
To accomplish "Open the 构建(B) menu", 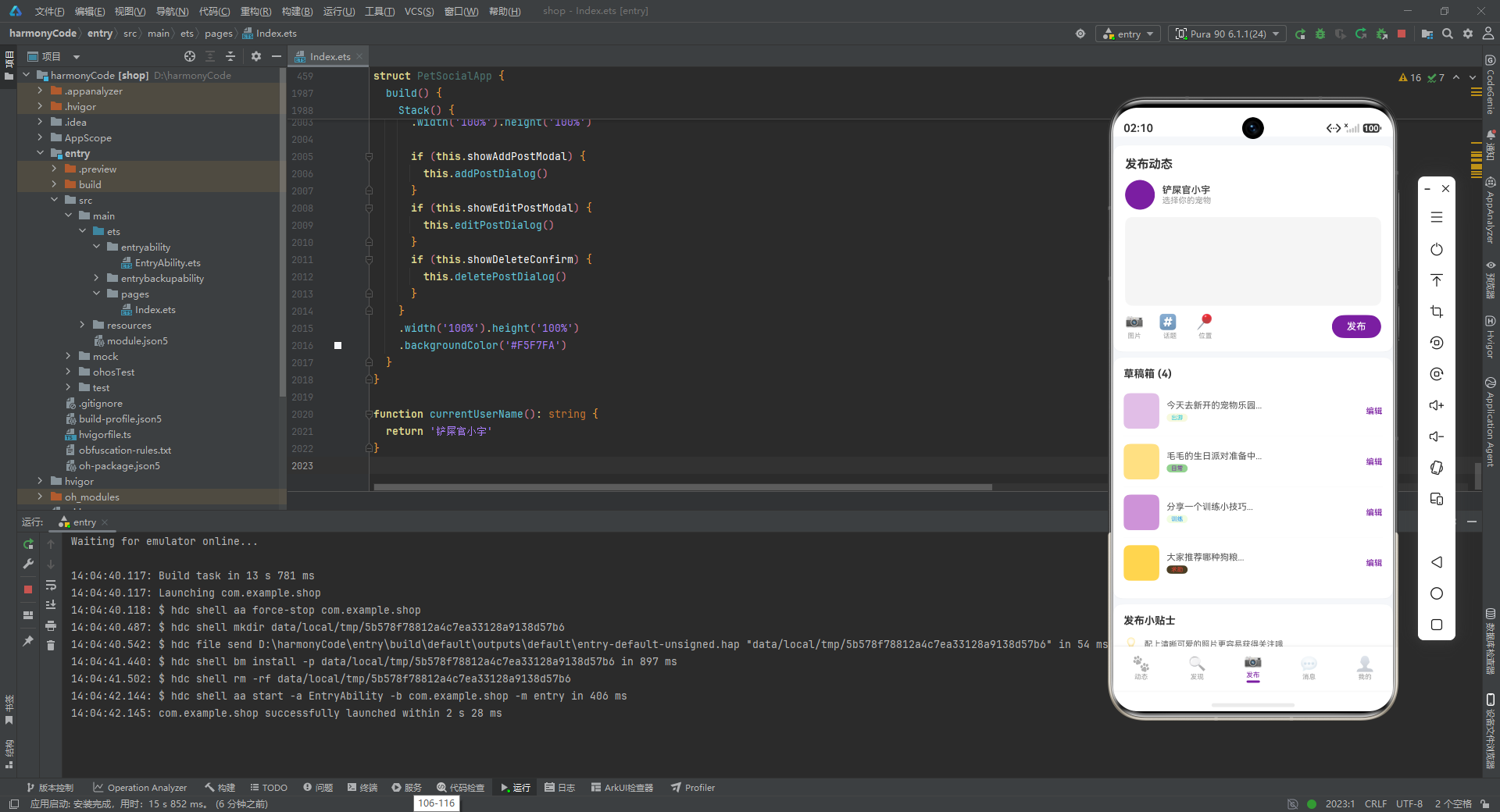I will (297, 11).
